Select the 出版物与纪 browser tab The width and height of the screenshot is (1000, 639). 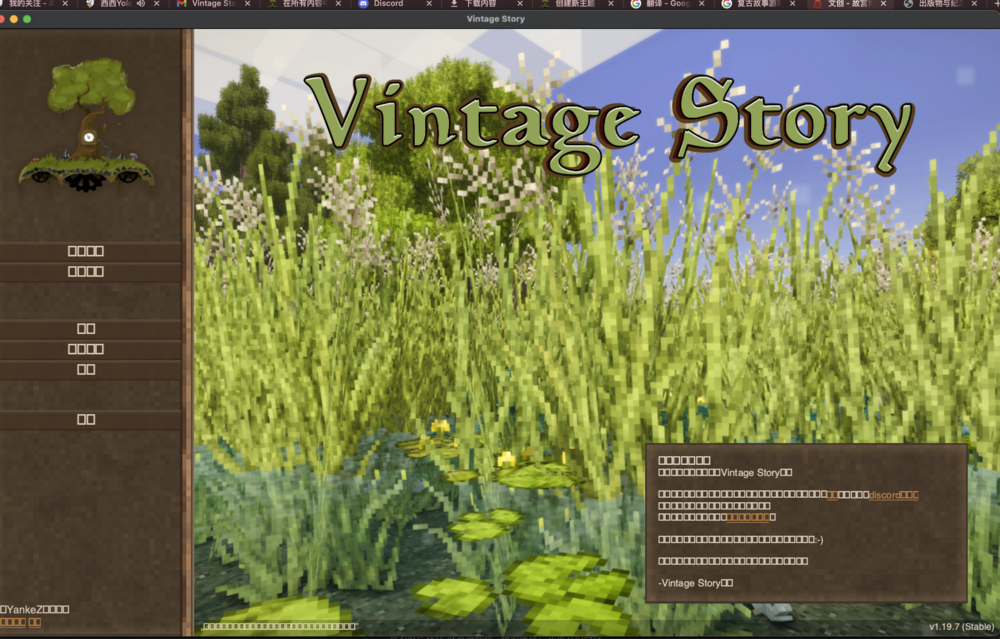click(x=945, y=4)
